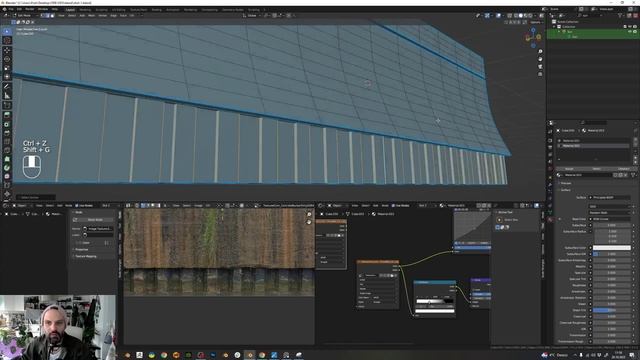Switch to UV Editing workspace tab

(x=119, y=9)
